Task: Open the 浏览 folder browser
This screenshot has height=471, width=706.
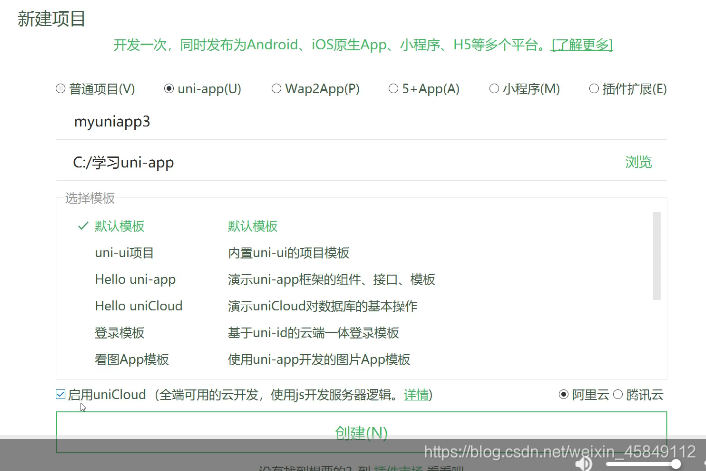Action: (x=638, y=162)
